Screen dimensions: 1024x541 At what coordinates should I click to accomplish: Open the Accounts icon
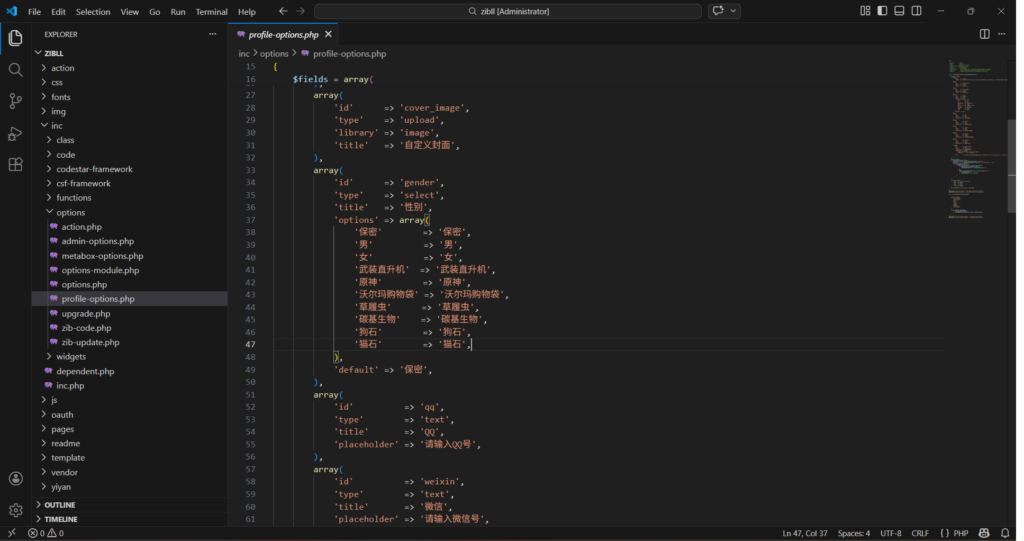[x=16, y=478]
